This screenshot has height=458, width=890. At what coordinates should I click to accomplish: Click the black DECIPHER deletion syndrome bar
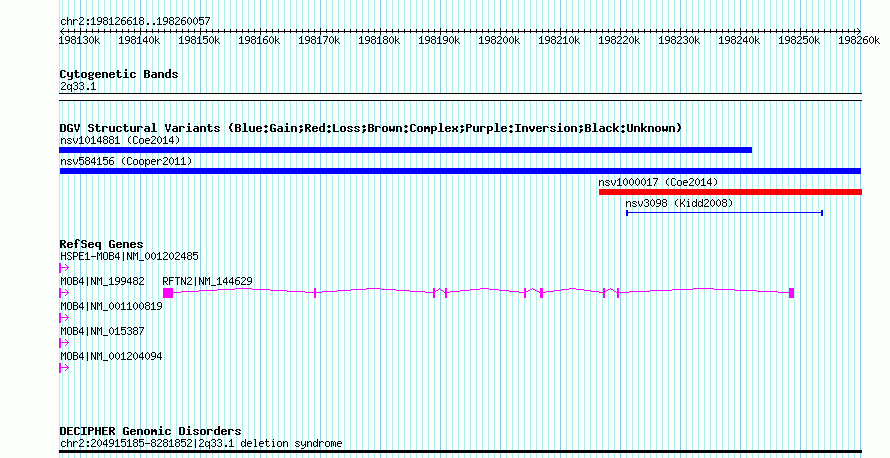coord(460,452)
